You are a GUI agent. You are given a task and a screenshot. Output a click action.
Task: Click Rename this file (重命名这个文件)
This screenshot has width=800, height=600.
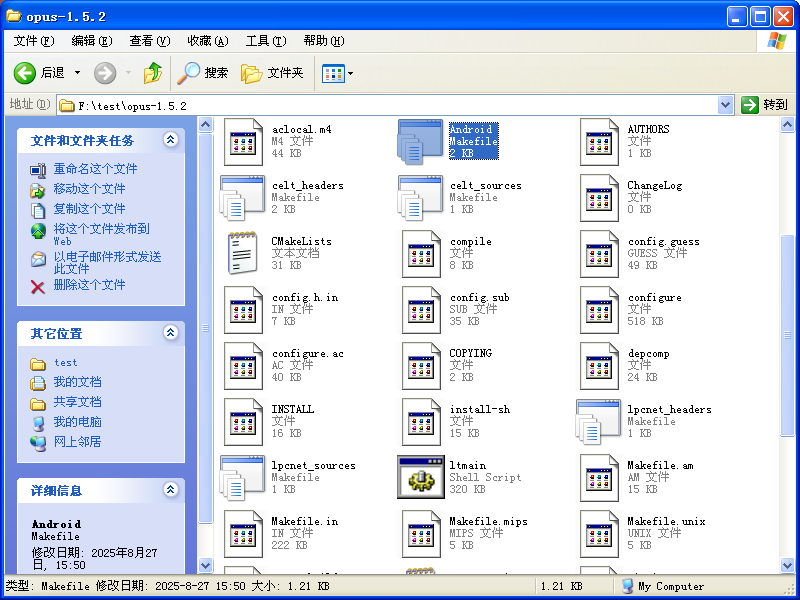point(95,169)
